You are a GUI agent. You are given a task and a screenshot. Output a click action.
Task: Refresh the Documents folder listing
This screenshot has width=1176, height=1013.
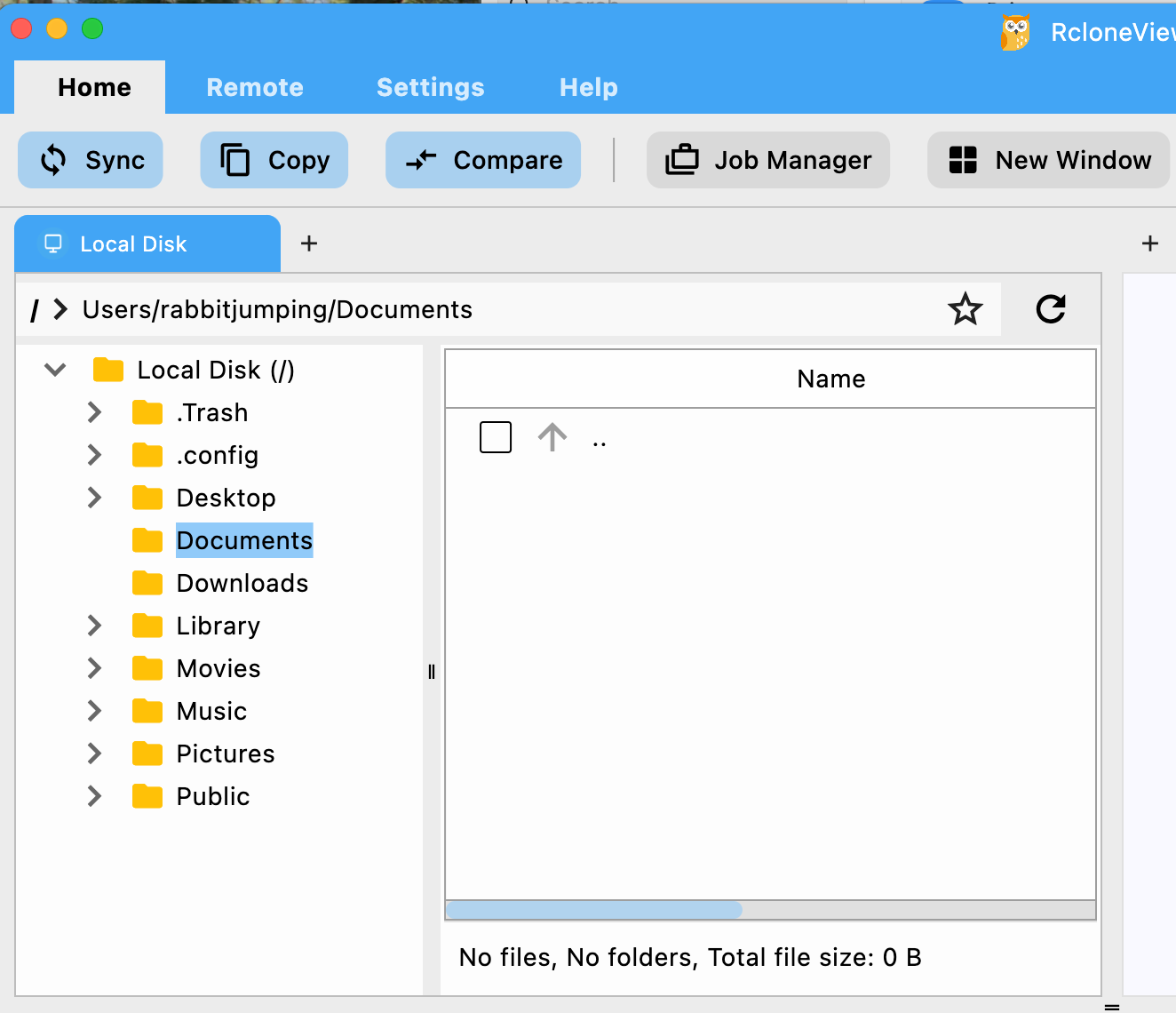1051,309
